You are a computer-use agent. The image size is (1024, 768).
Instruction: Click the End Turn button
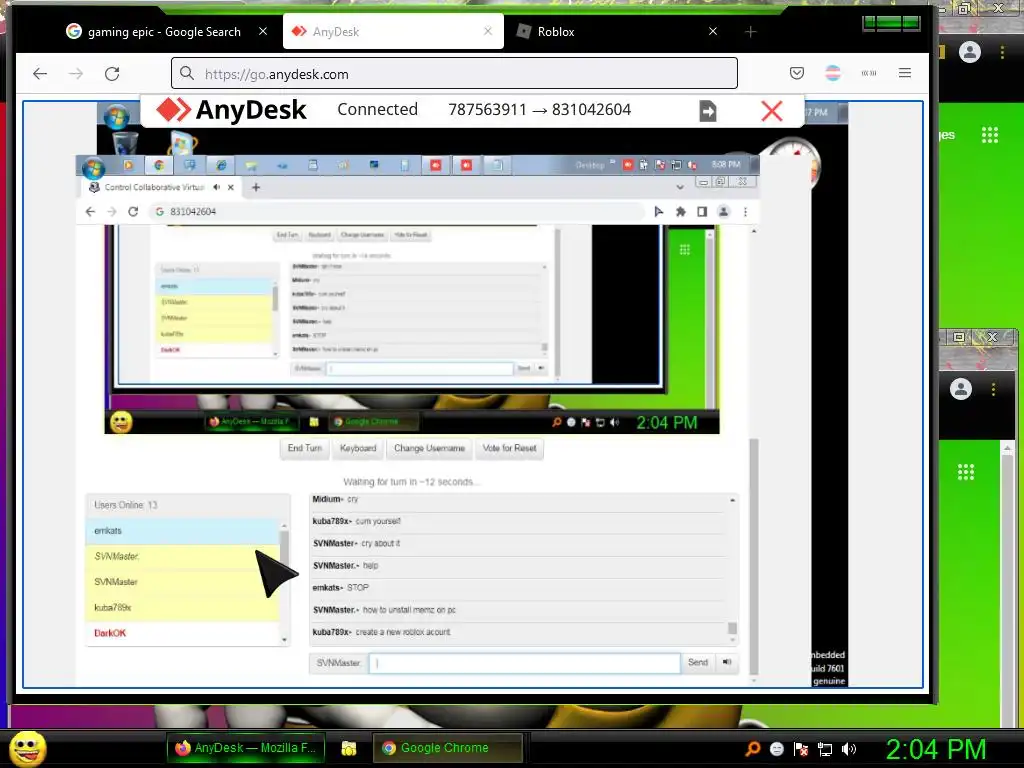305,448
